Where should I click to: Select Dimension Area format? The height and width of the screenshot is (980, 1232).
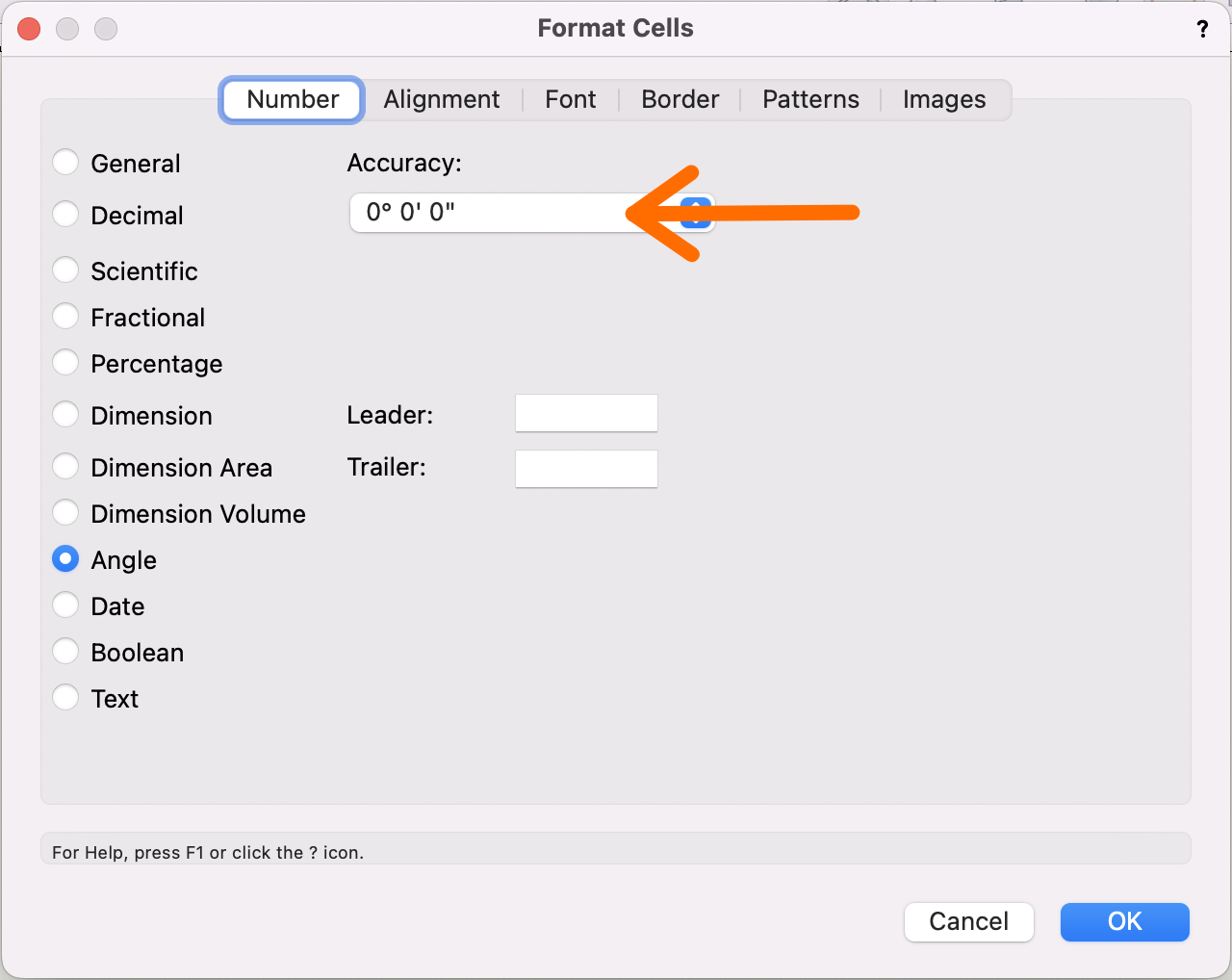[x=65, y=467]
